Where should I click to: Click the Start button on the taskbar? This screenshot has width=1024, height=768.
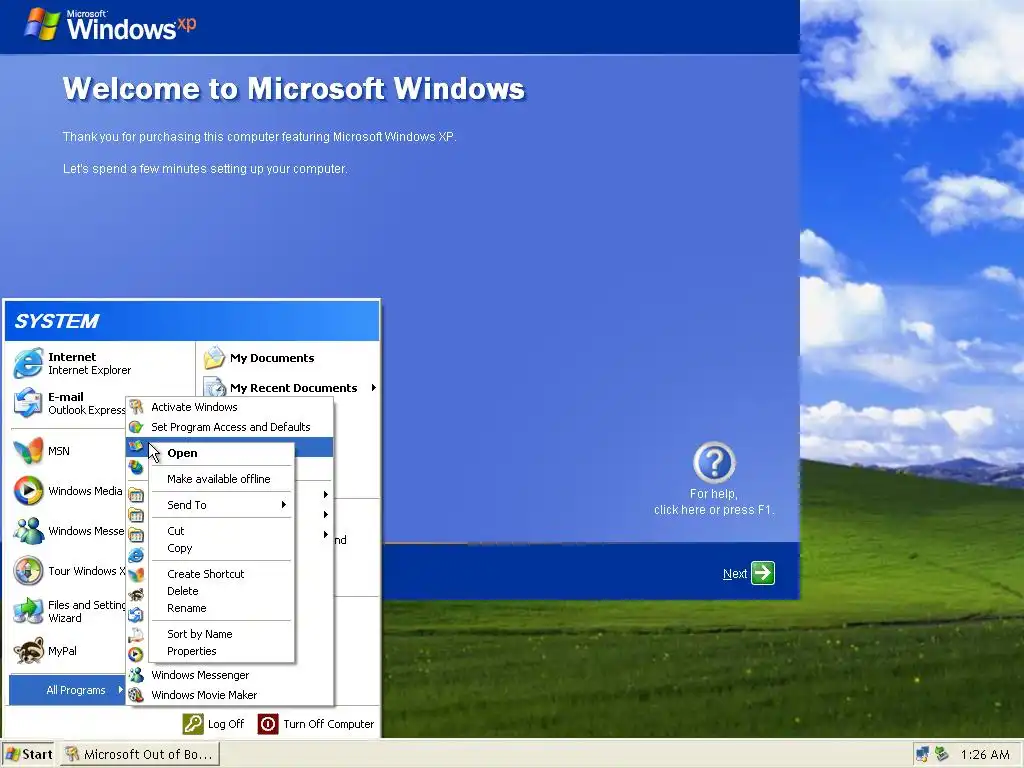(29, 754)
